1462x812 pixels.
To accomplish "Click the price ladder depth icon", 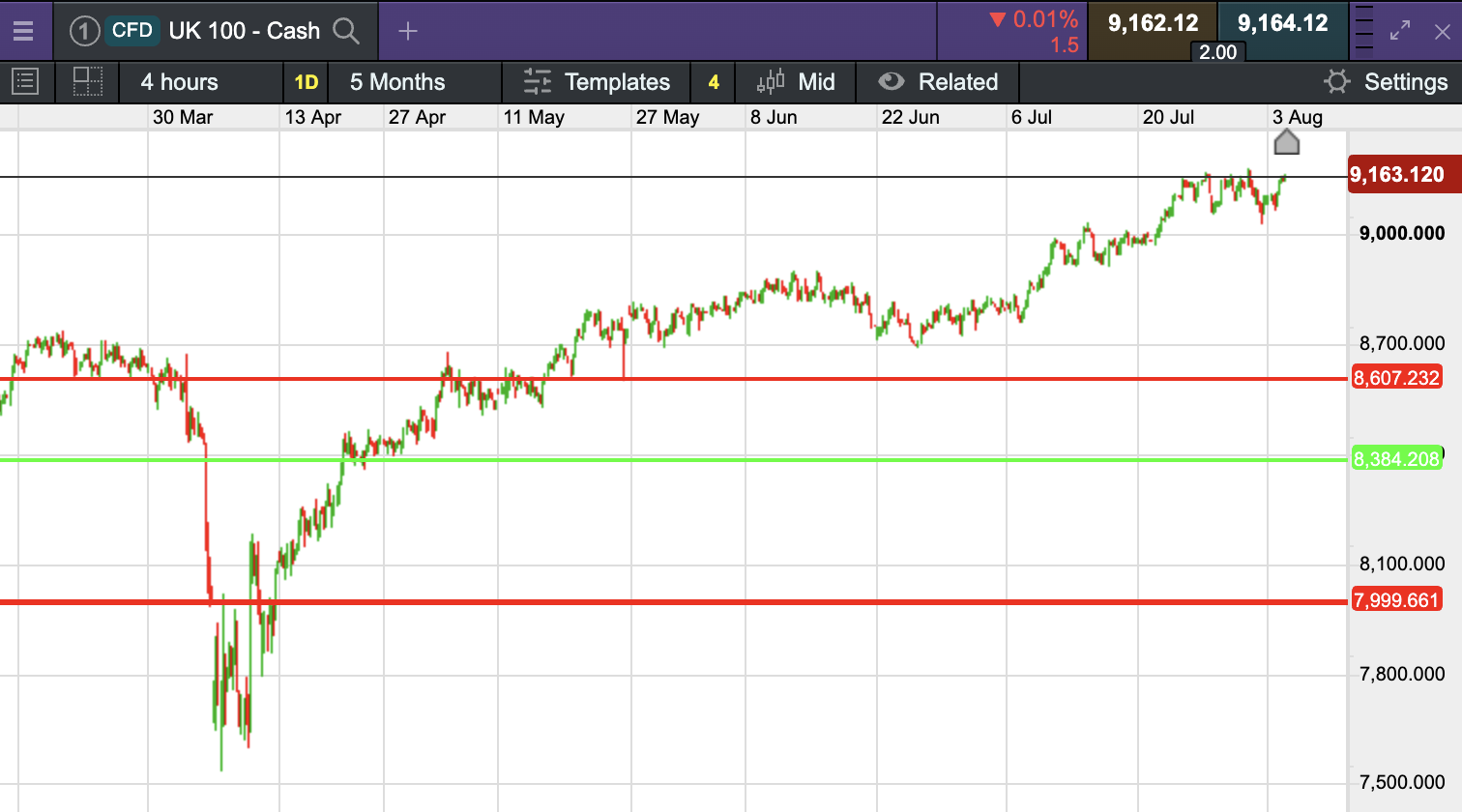I will [1363, 31].
